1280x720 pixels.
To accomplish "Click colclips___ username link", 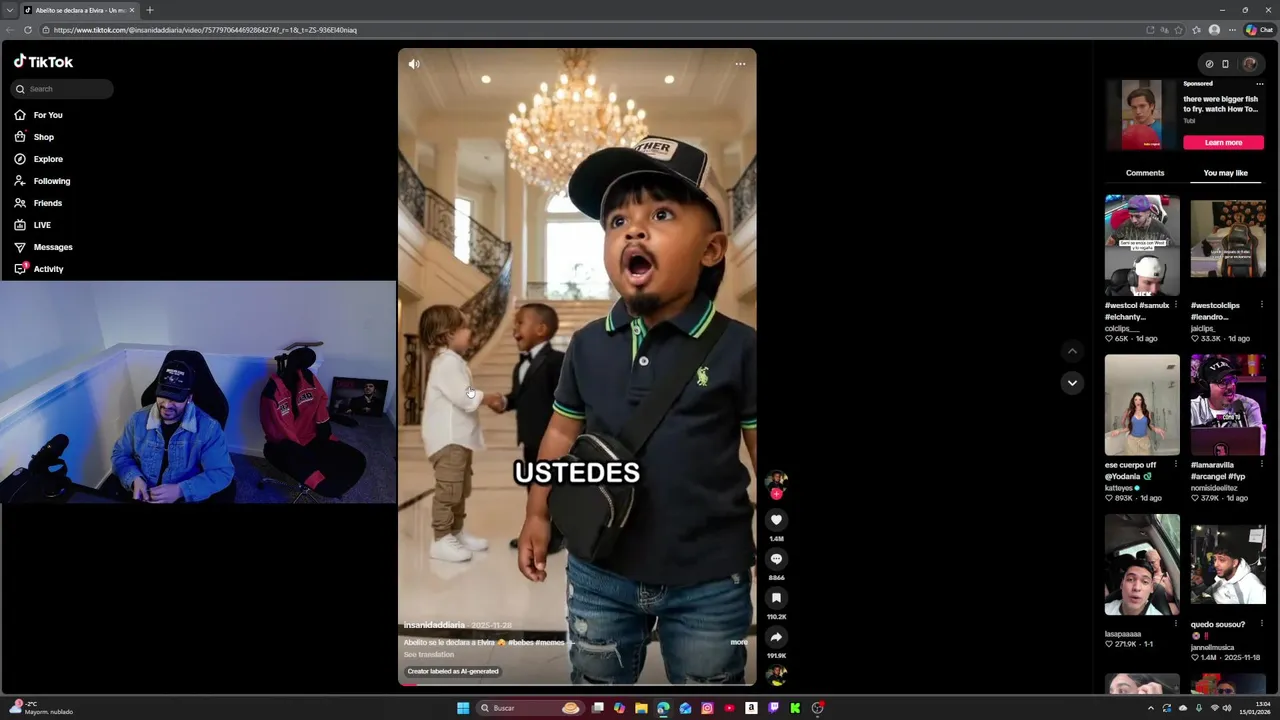I will (x=1122, y=328).
